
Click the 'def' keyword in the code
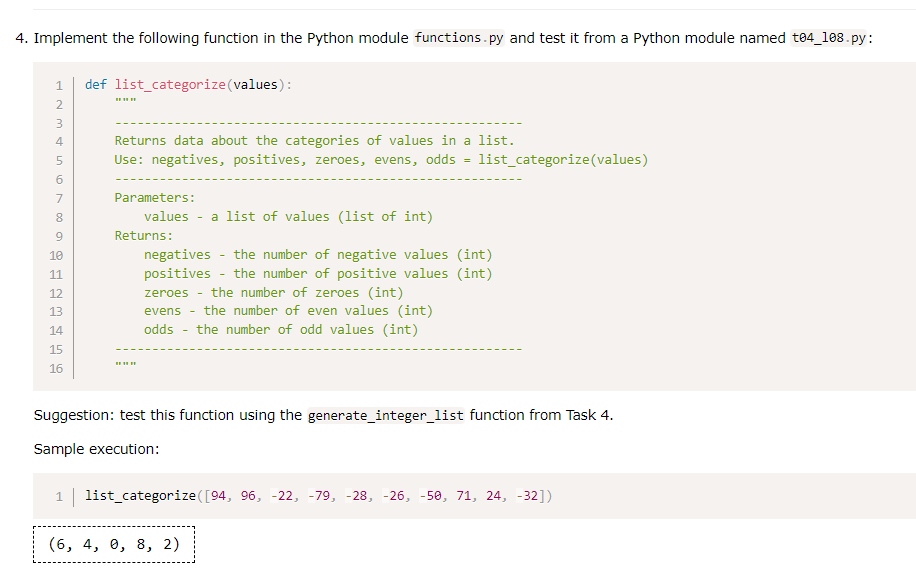tap(96, 85)
